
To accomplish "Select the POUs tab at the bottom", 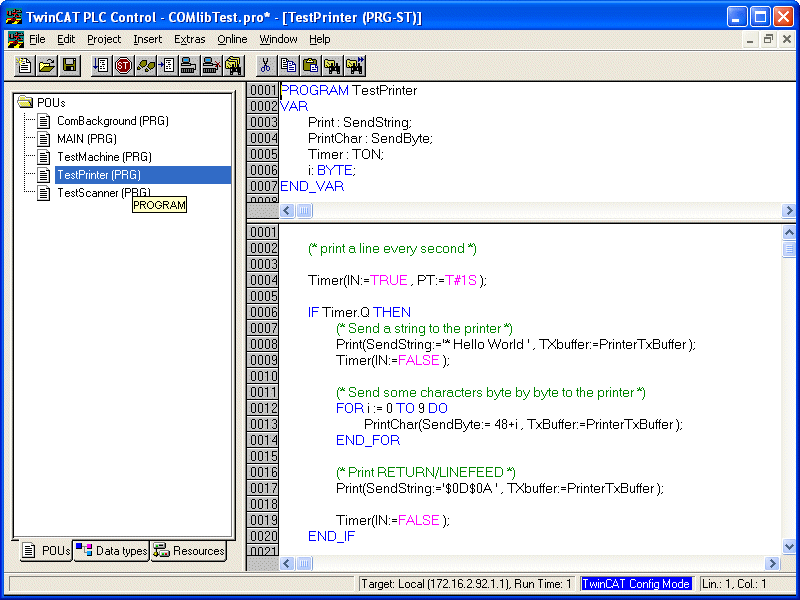I will 46,551.
